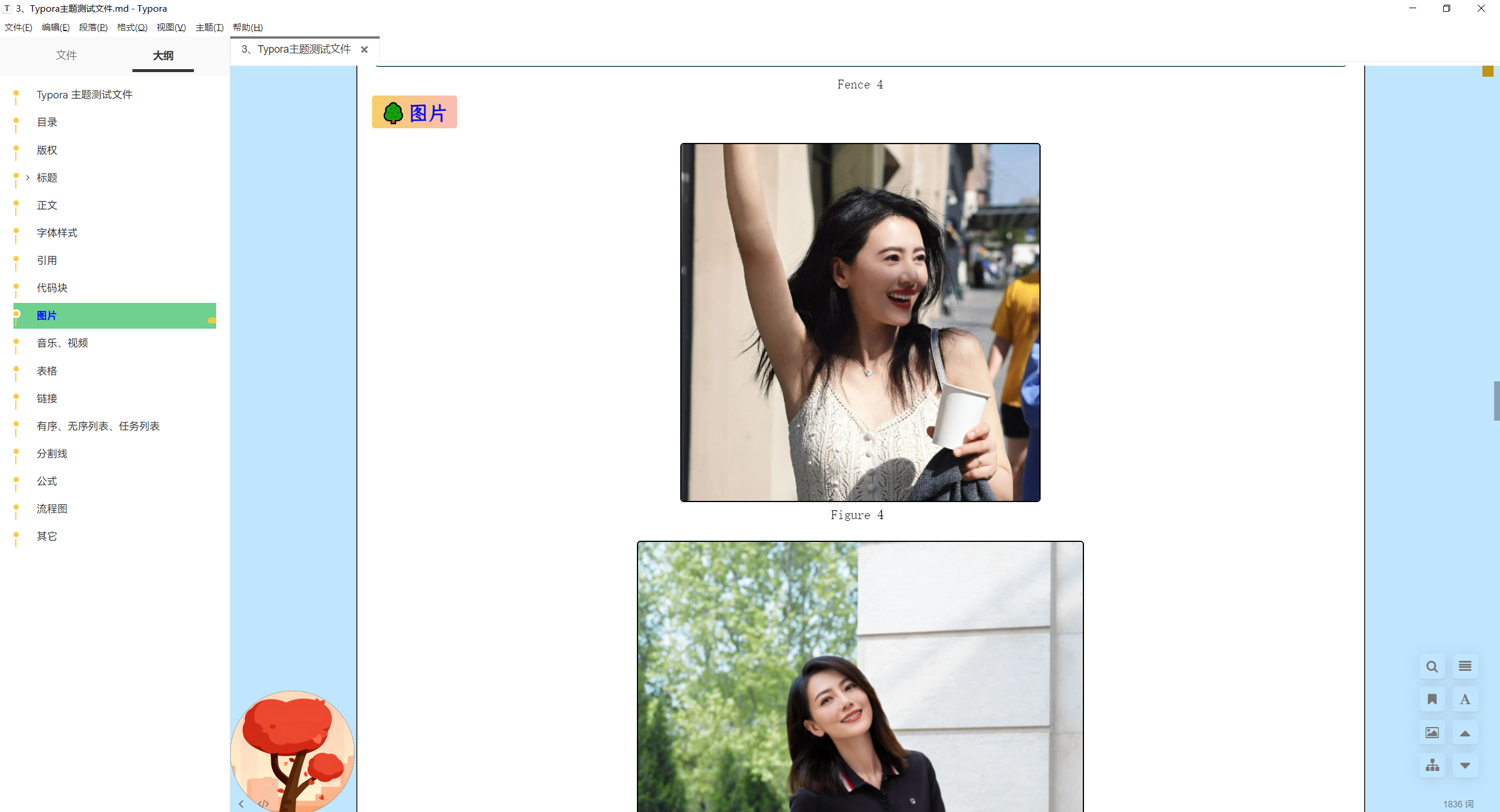Click the 1836 词 word count
Image resolution: width=1500 pixels, height=812 pixels.
tap(1458, 804)
